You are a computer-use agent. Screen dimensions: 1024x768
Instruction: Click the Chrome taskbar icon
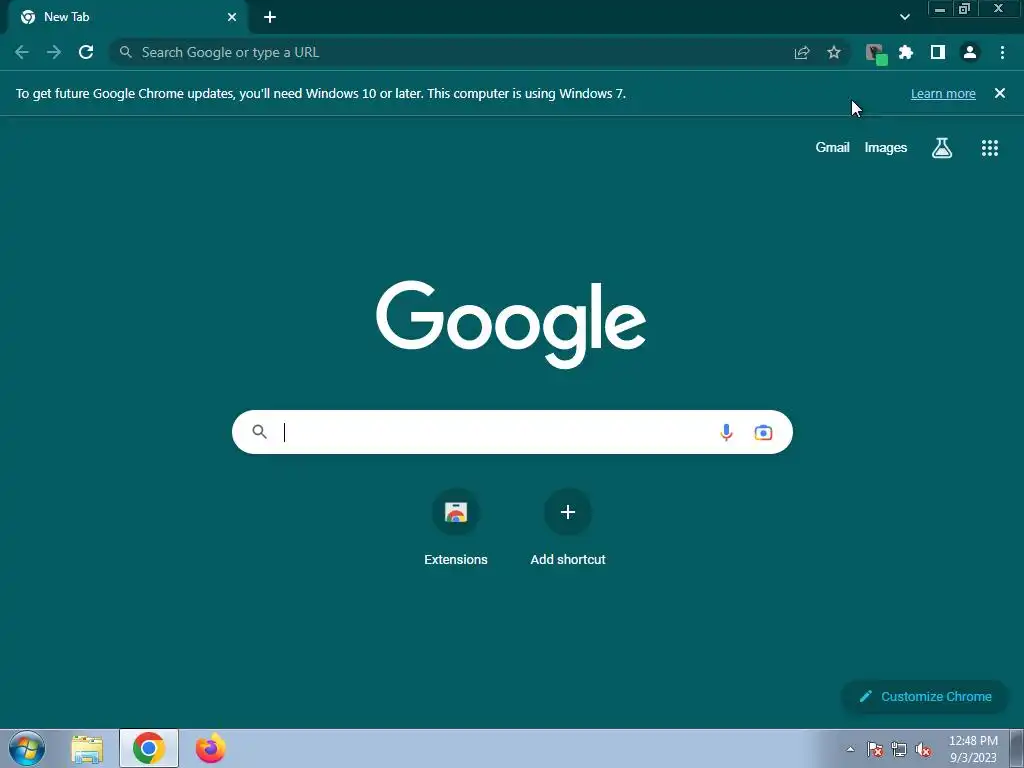coord(149,748)
